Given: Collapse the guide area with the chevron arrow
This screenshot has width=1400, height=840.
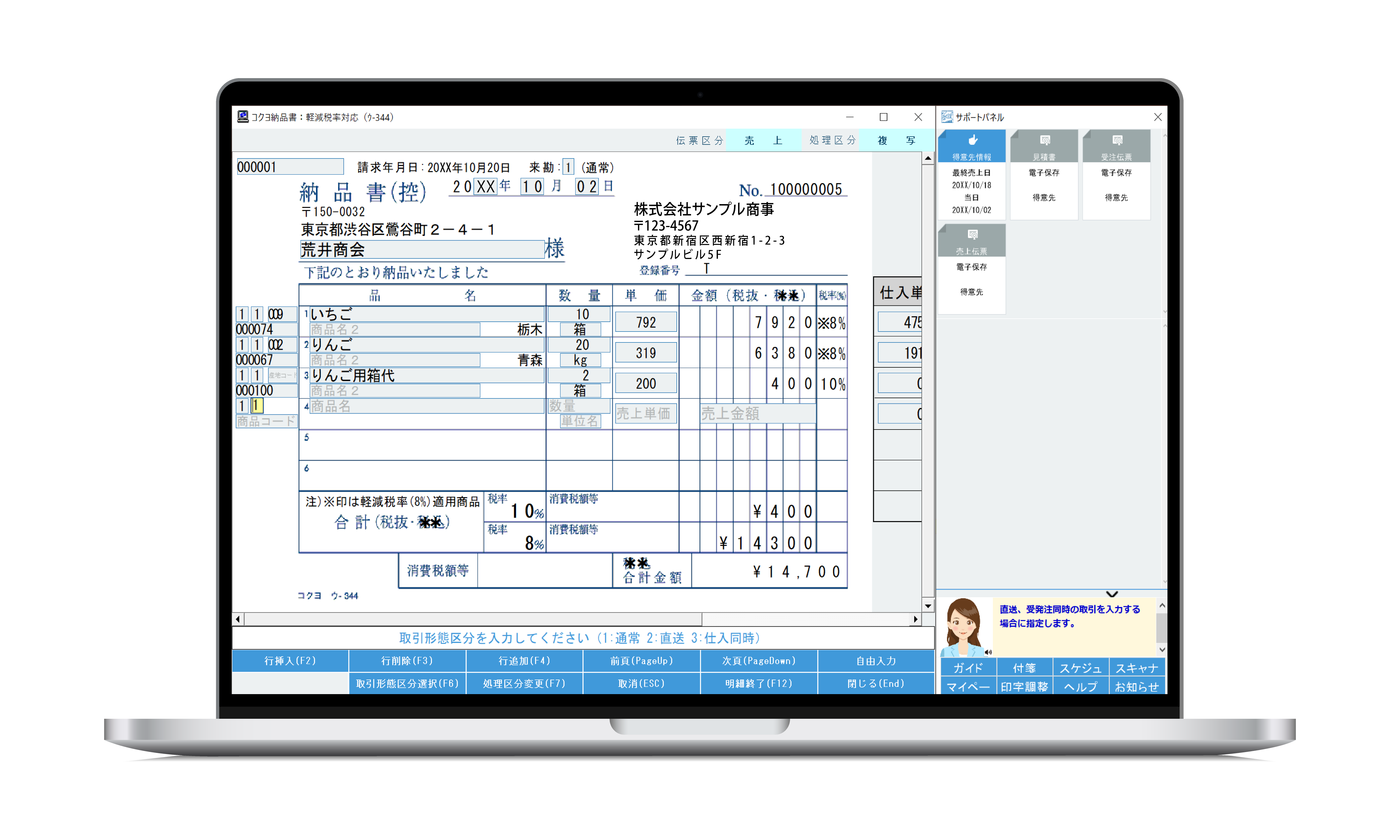Looking at the screenshot, I should point(1111,594).
